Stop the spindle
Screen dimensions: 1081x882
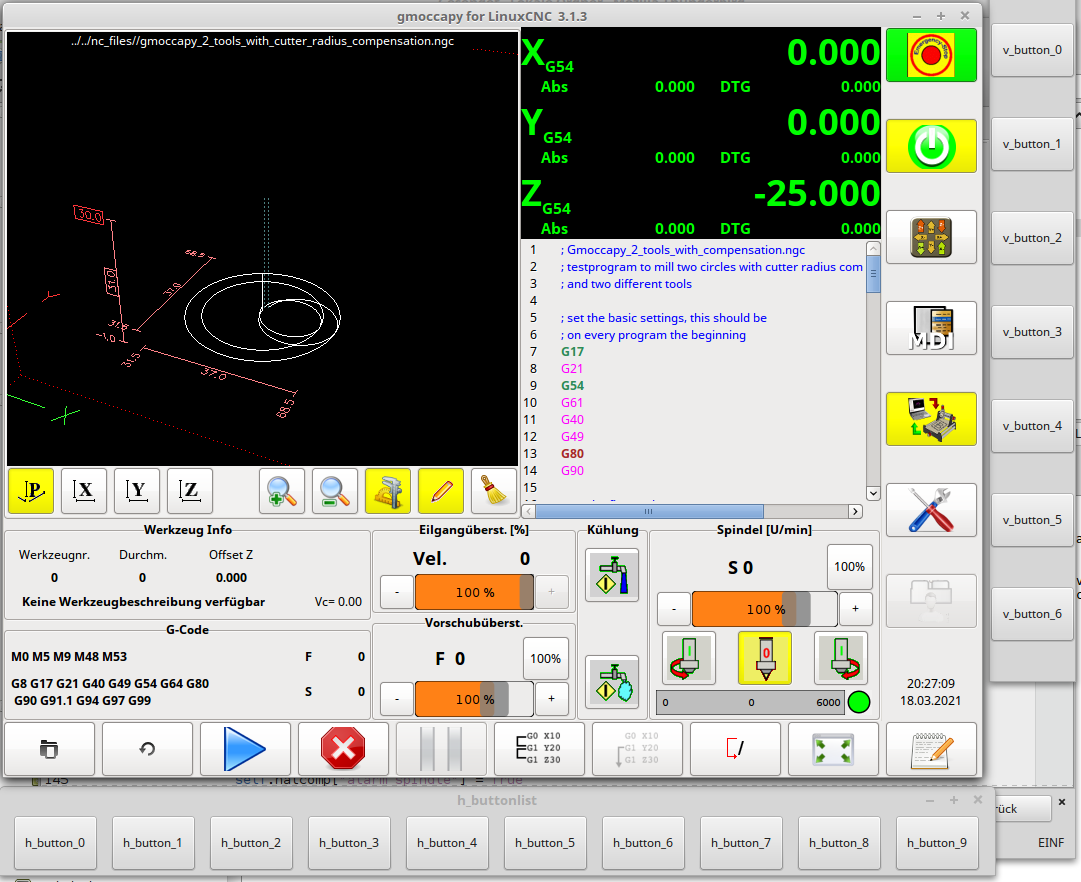click(x=765, y=658)
